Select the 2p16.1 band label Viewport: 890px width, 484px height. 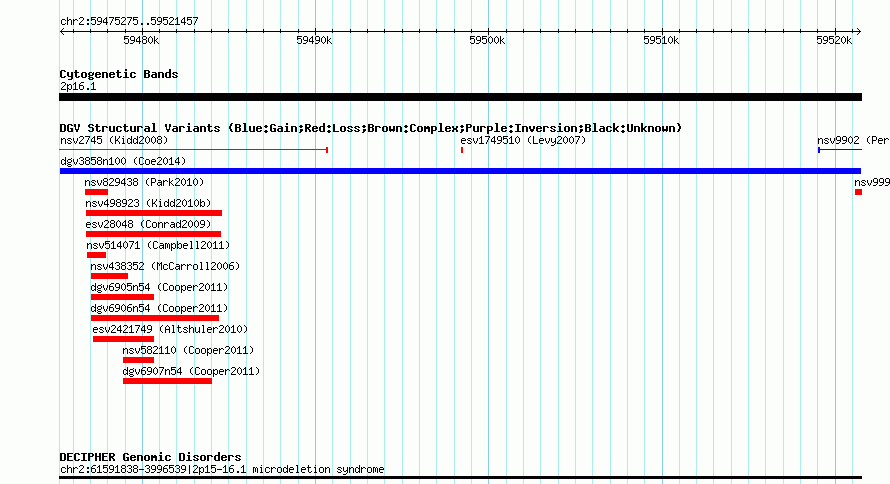78,86
